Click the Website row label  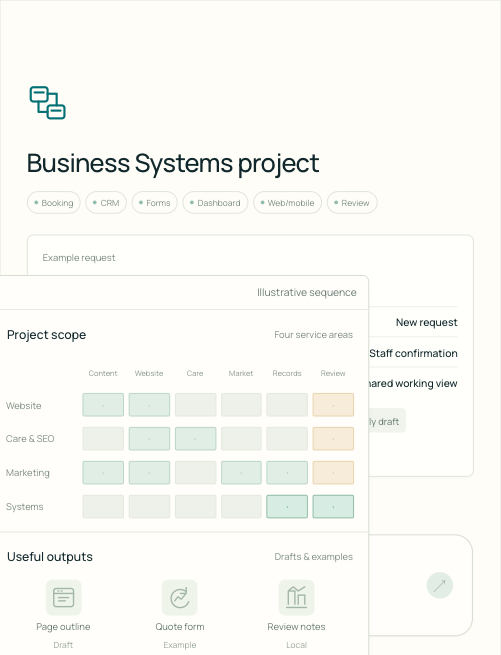(23, 406)
